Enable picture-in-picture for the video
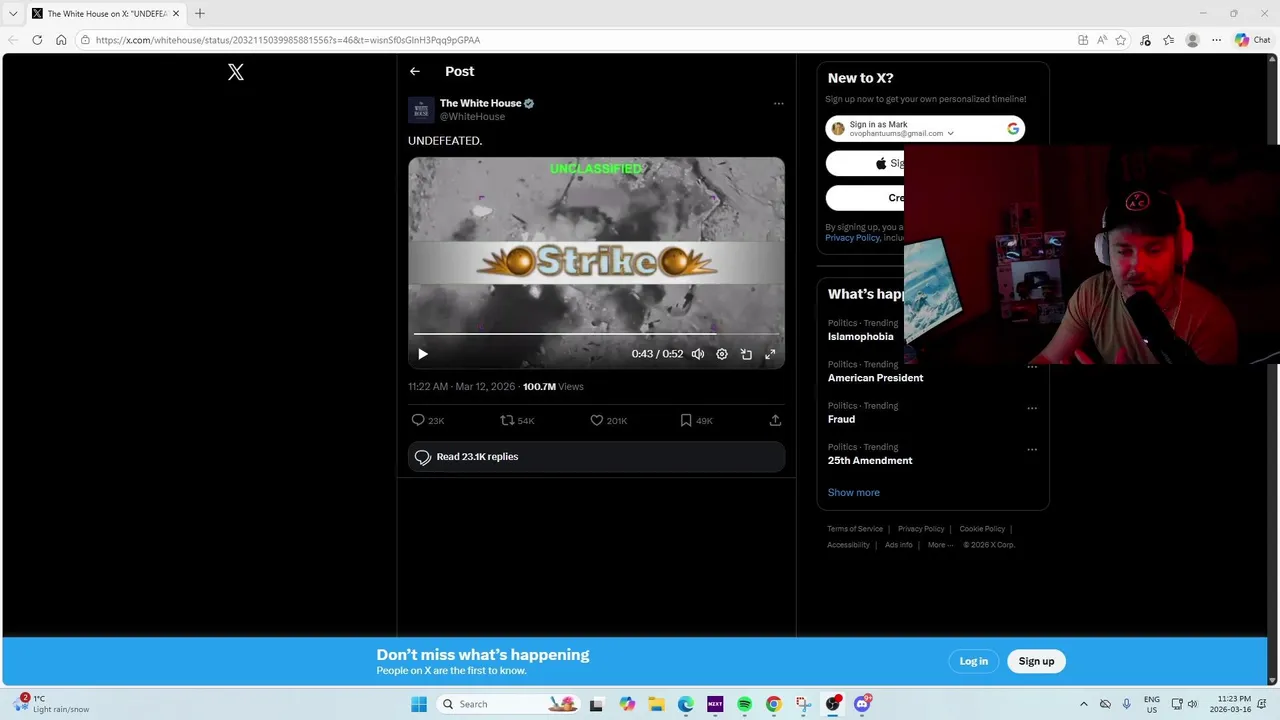The width and height of the screenshot is (1280, 720). (746, 354)
